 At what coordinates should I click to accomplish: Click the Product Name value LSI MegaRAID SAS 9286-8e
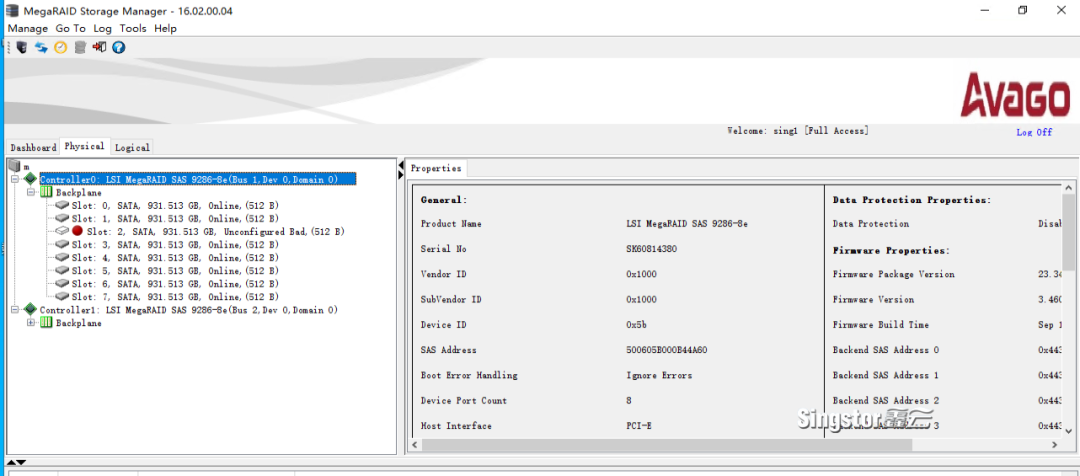click(687, 224)
